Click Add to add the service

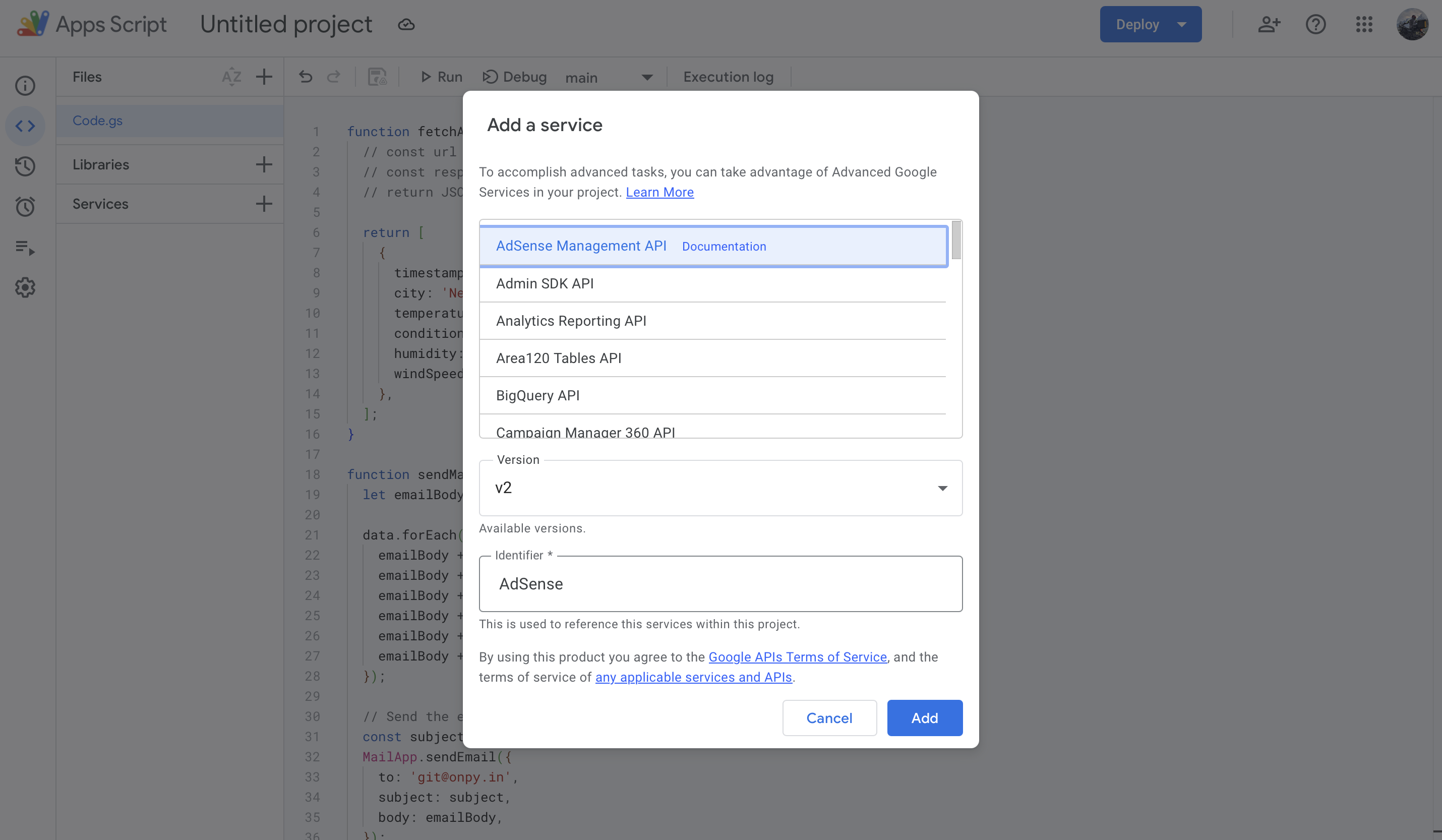pyautogui.click(x=925, y=717)
